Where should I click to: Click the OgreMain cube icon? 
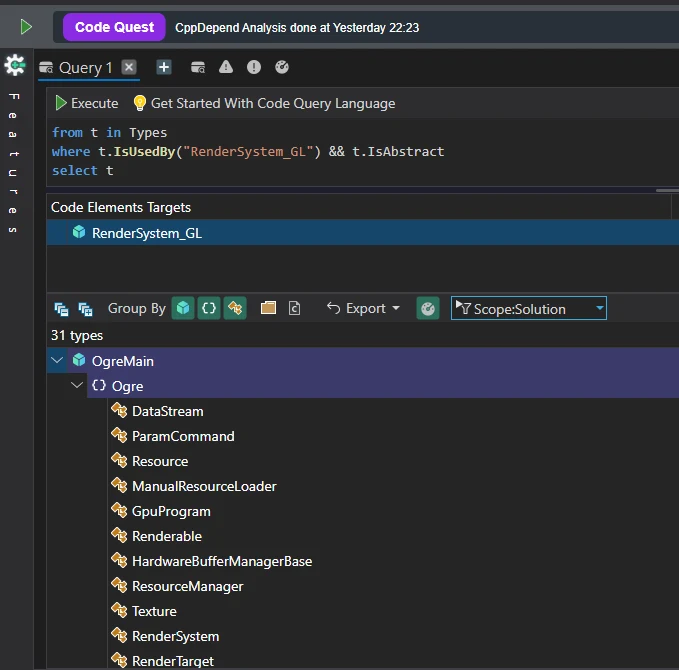click(x=79, y=359)
